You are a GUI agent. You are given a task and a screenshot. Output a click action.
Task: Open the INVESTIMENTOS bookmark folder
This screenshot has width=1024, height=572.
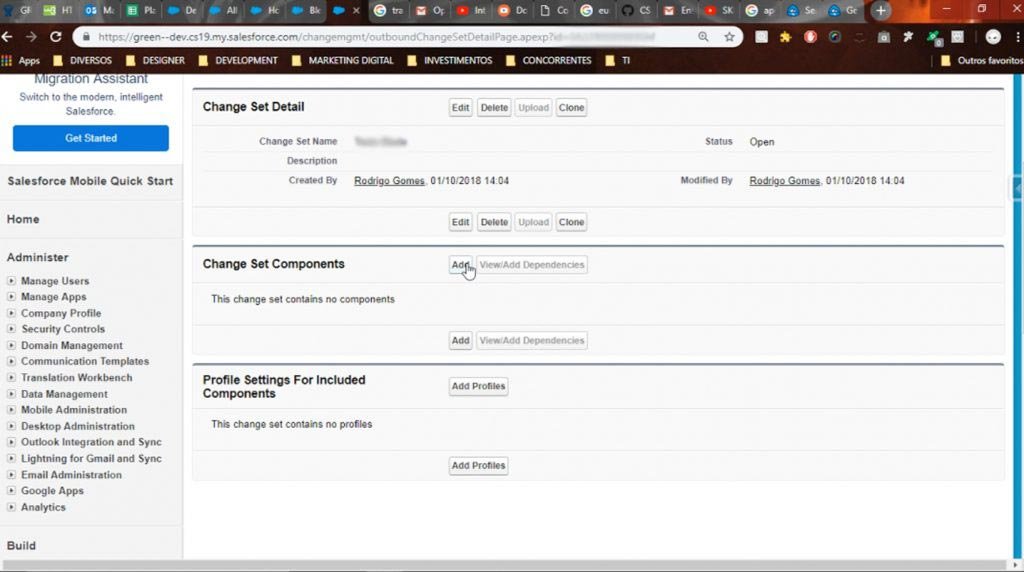(450, 61)
